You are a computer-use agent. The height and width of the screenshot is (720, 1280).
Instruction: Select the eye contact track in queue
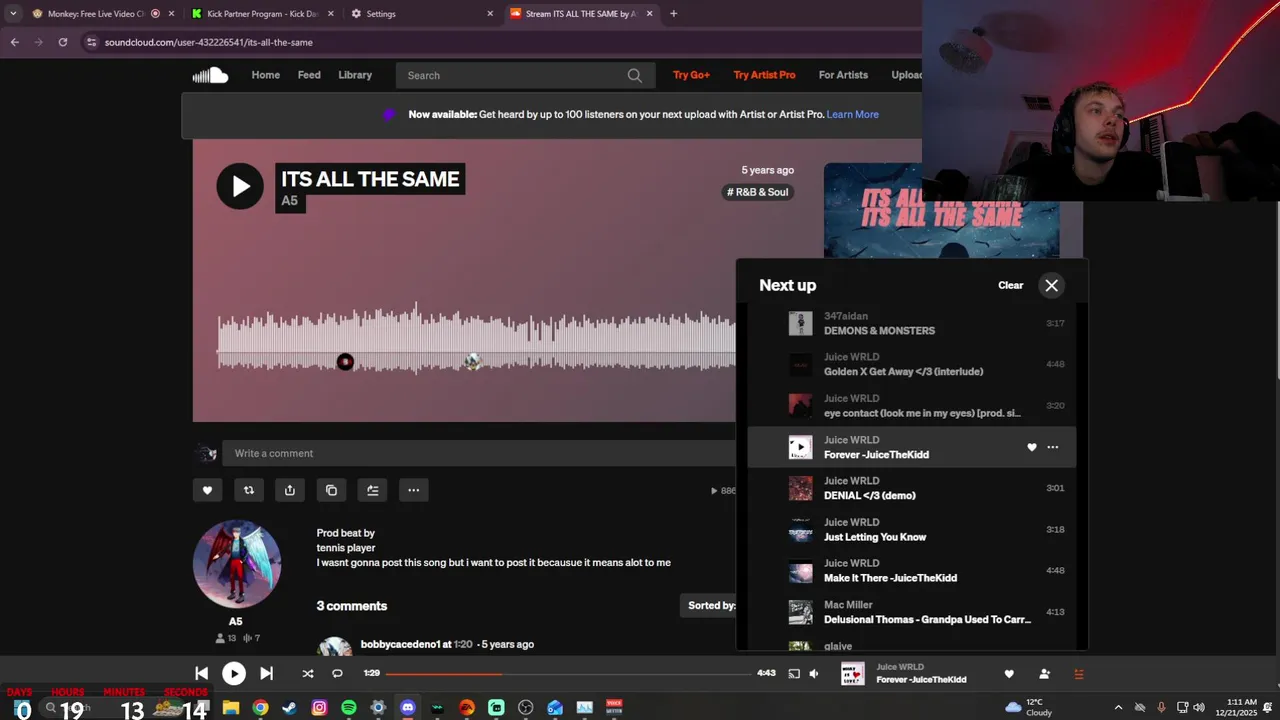pos(912,406)
